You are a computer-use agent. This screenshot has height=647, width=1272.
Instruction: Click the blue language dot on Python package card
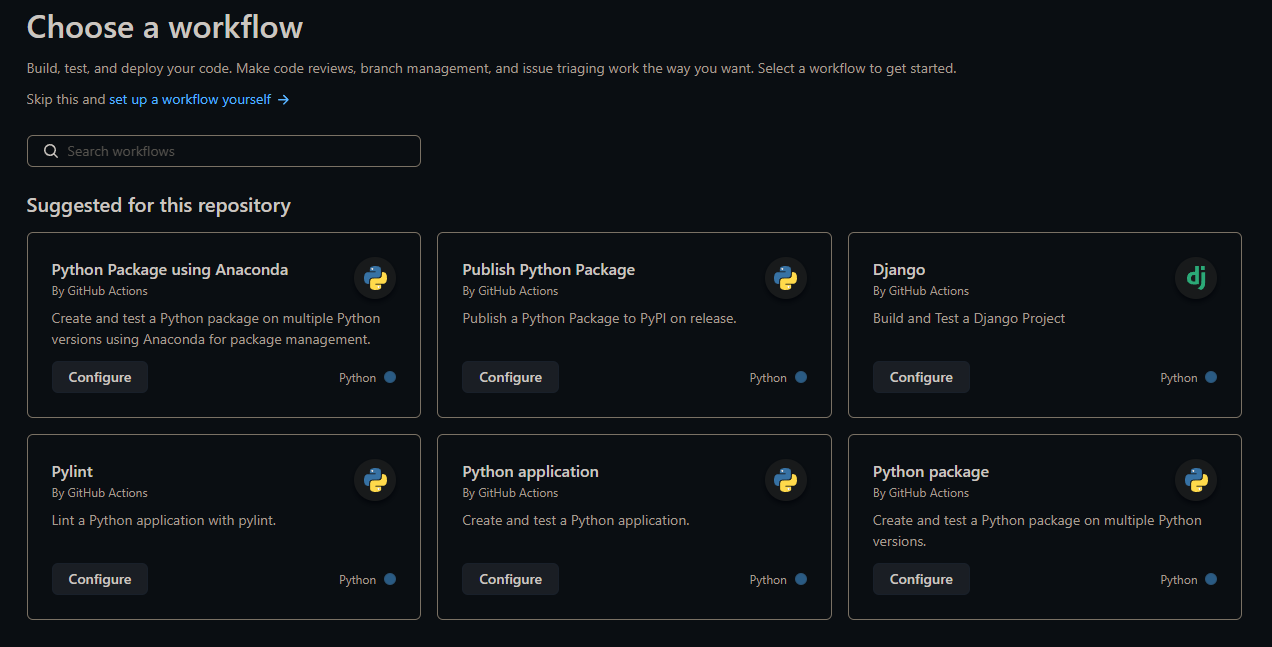1211,579
